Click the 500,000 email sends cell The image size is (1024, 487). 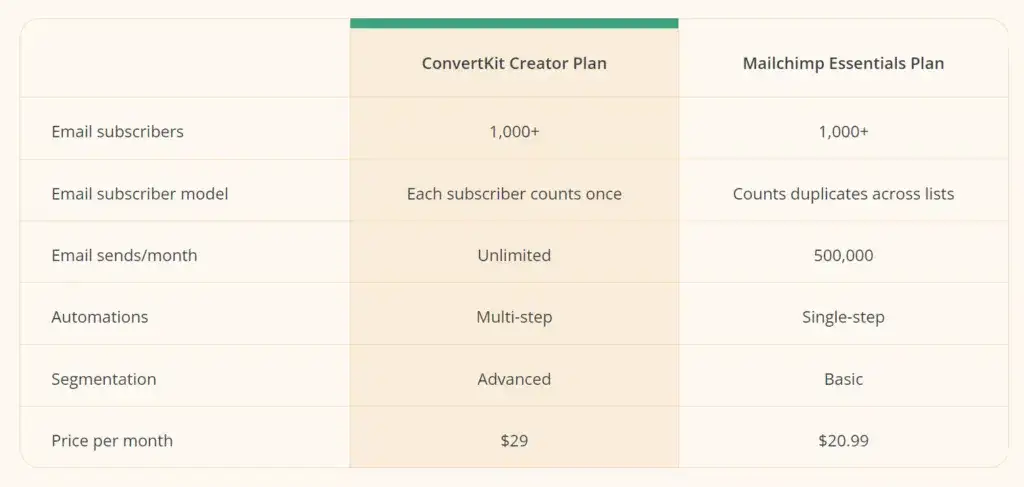pyautogui.click(x=843, y=255)
